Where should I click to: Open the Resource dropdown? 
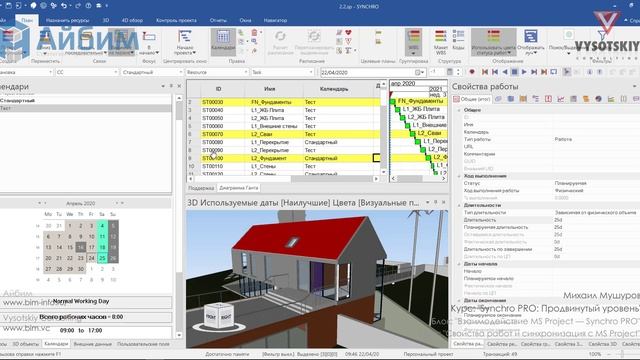tap(216, 72)
